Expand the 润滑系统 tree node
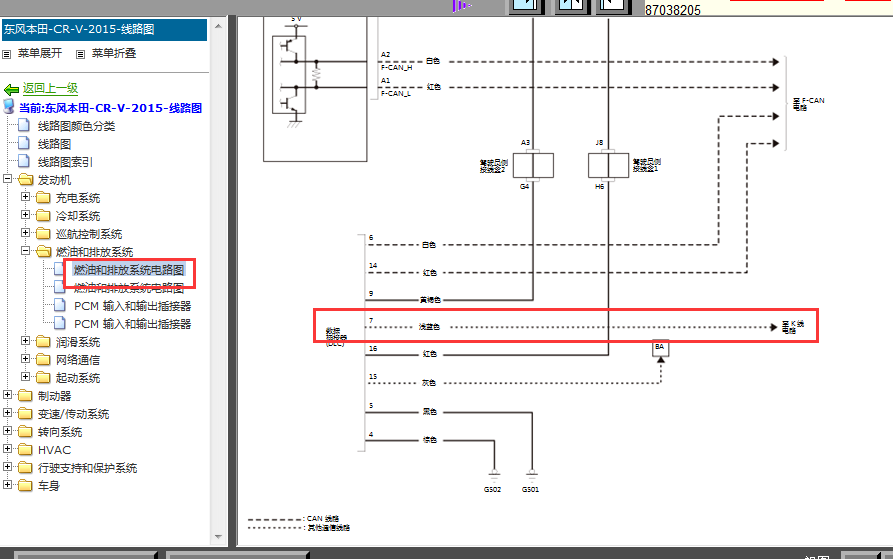This screenshot has height=559, width=893. [x=25, y=340]
